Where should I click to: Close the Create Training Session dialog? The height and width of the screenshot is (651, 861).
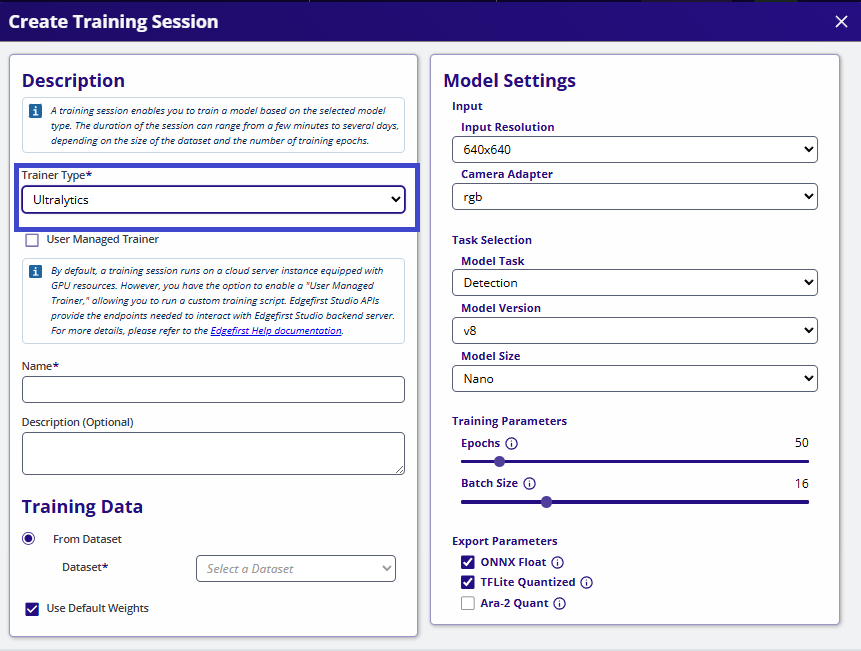841,21
